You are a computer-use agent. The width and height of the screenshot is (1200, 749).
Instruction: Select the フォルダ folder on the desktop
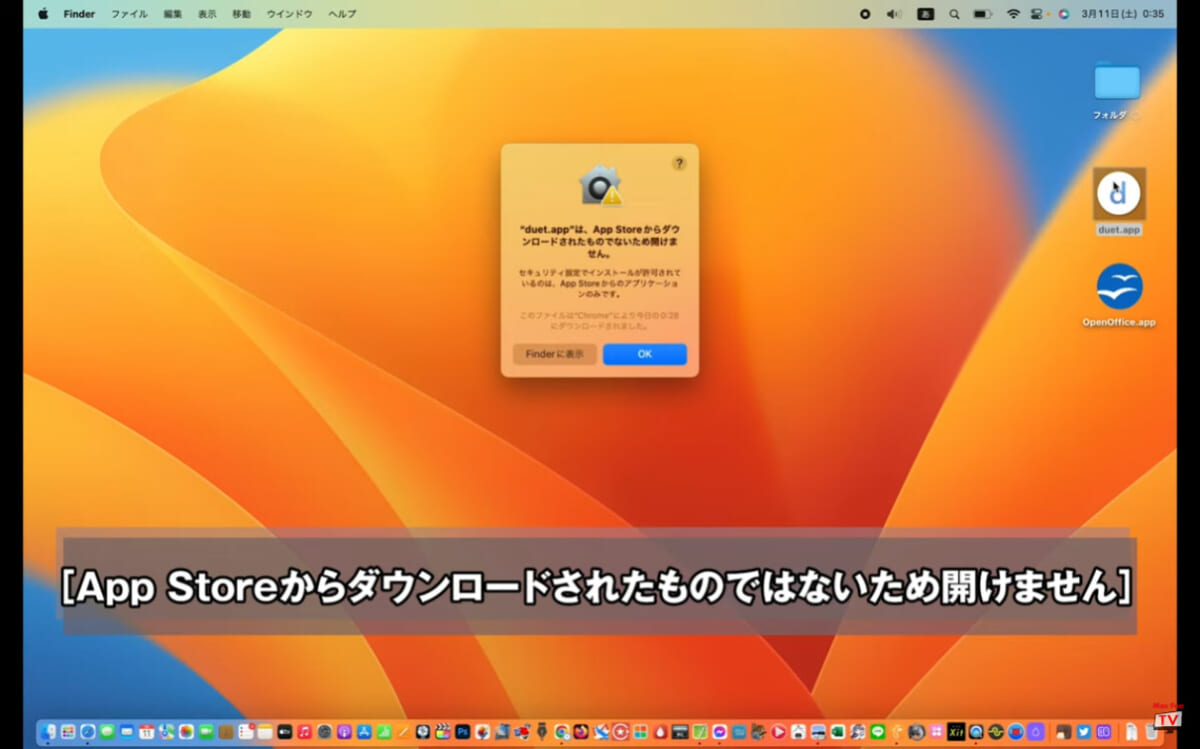click(1117, 82)
